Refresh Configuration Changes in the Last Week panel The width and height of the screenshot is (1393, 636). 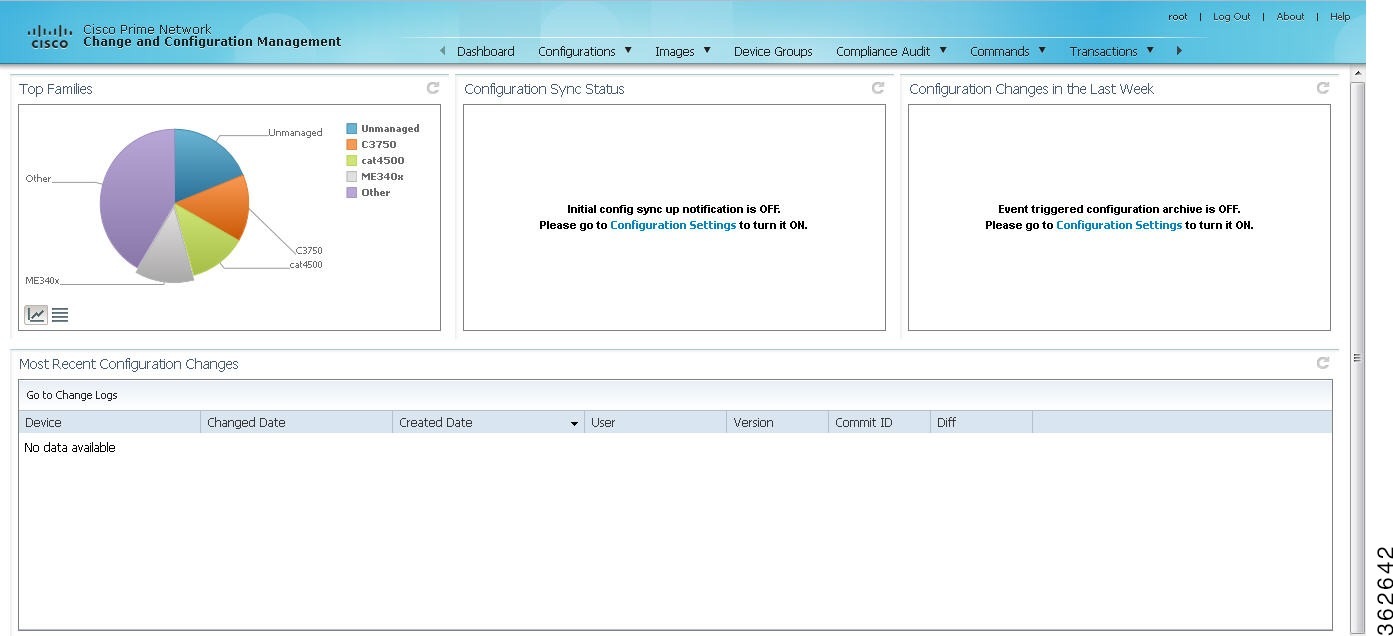(1323, 88)
